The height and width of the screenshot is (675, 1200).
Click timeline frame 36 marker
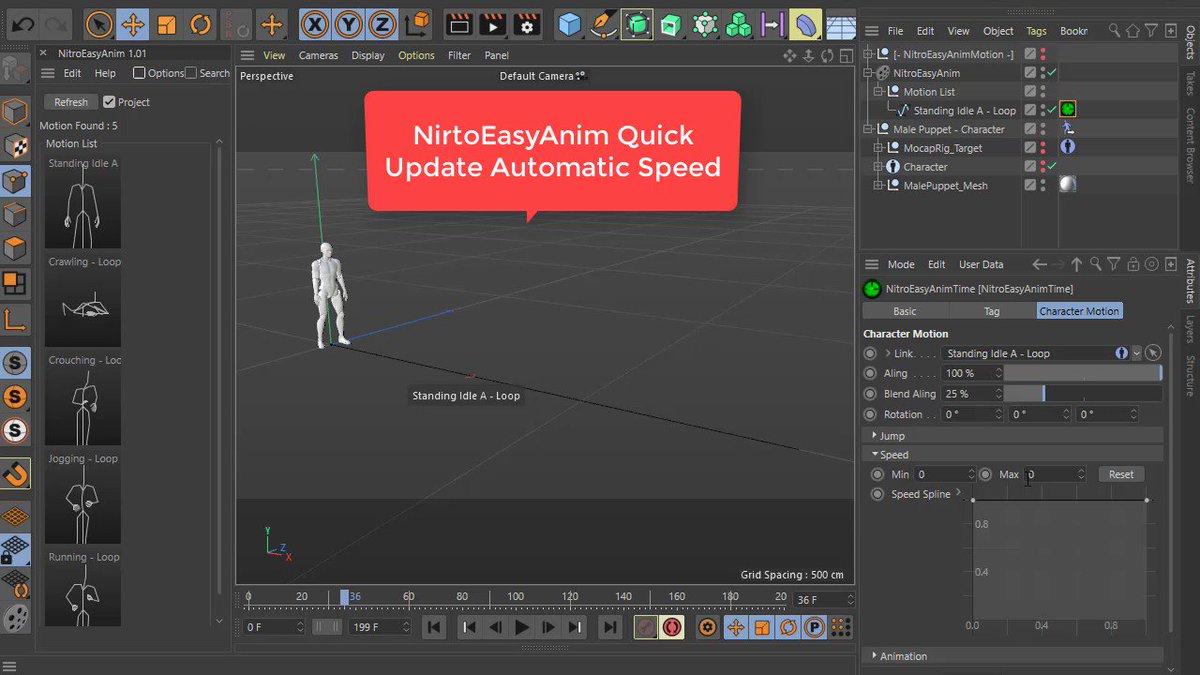(x=344, y=597)
